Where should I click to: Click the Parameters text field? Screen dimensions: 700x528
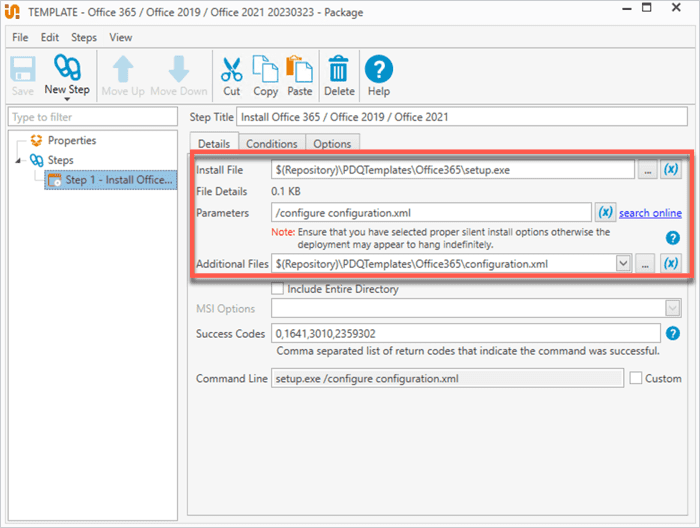[431, 212]
